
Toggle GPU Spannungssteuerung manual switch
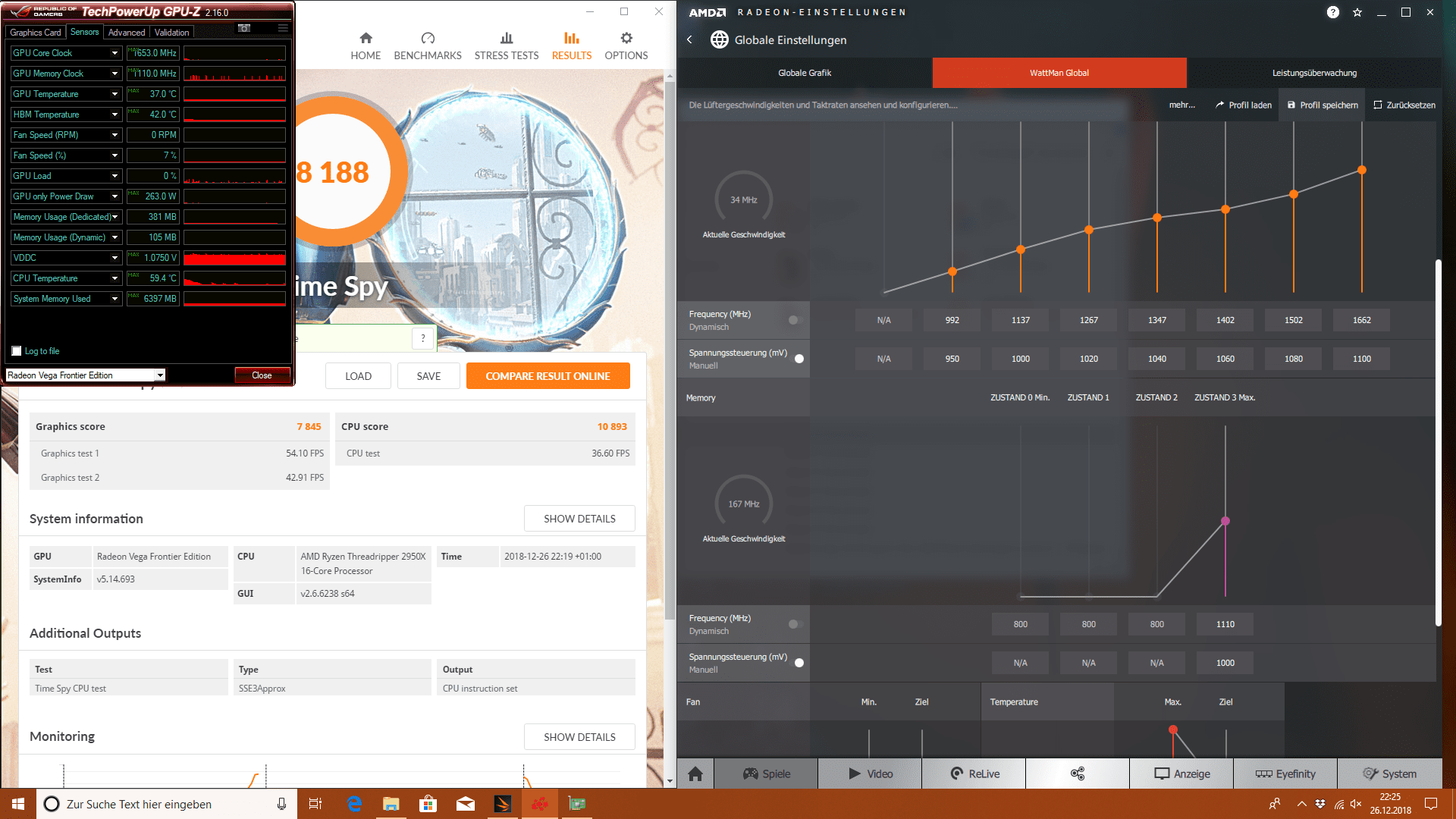click(796, 359)
